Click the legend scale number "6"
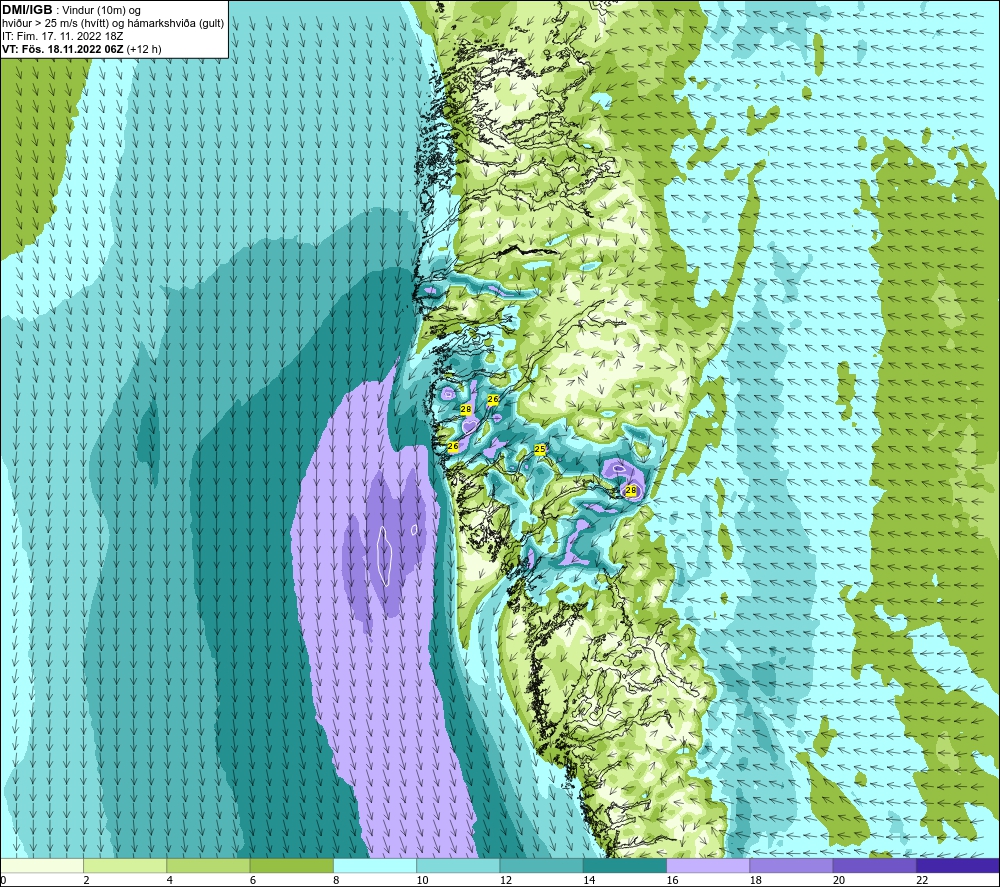 (253, 881)
